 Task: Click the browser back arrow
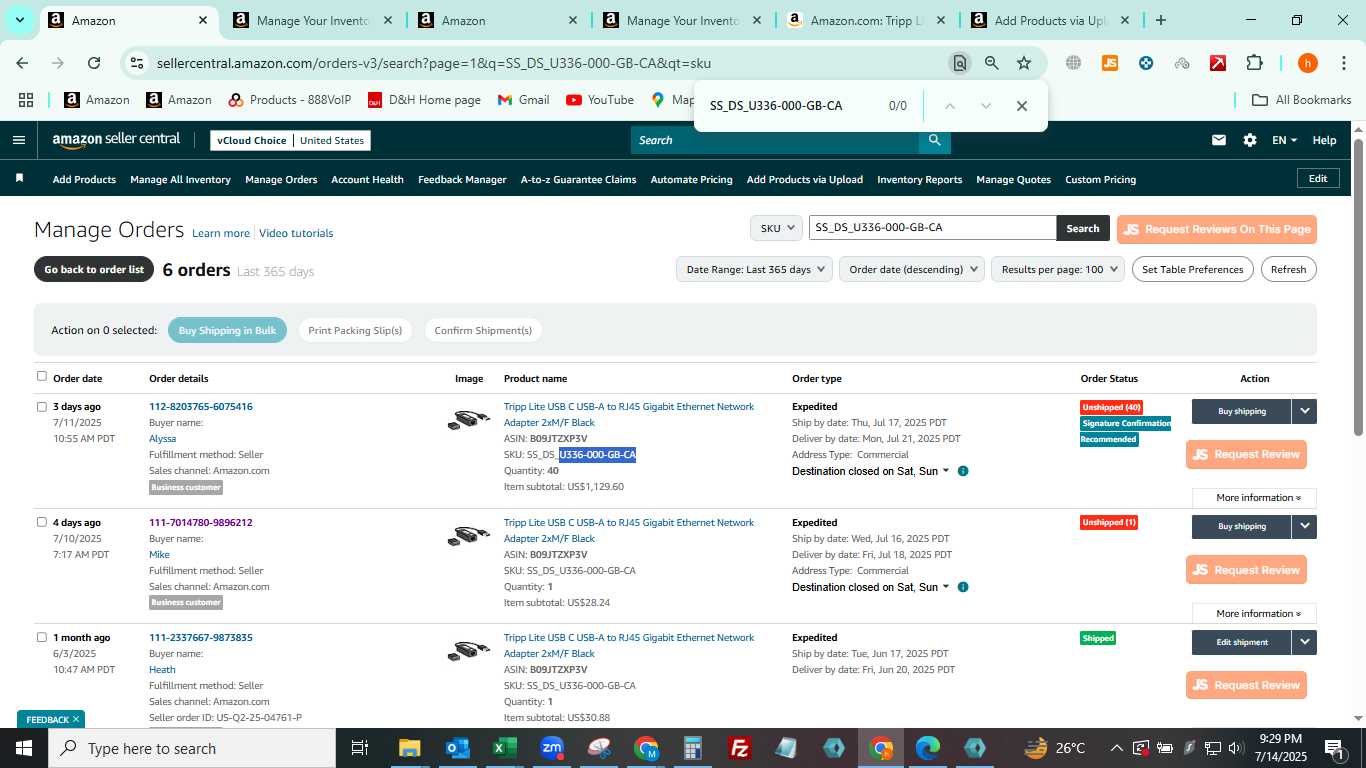22,63
